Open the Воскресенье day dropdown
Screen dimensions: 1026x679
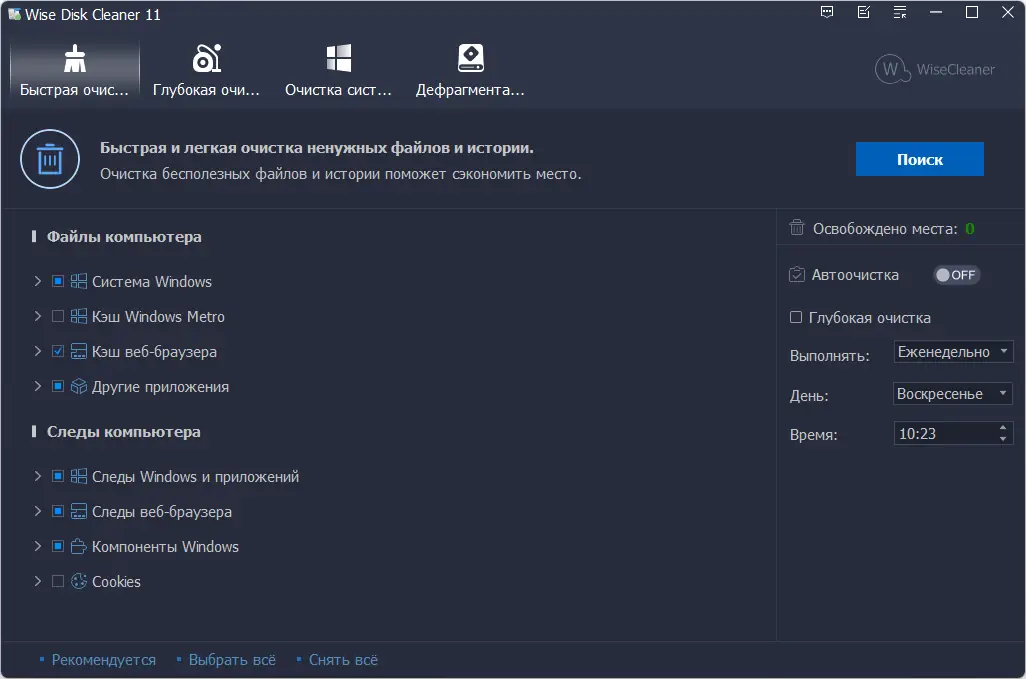[x=953, y=394]
